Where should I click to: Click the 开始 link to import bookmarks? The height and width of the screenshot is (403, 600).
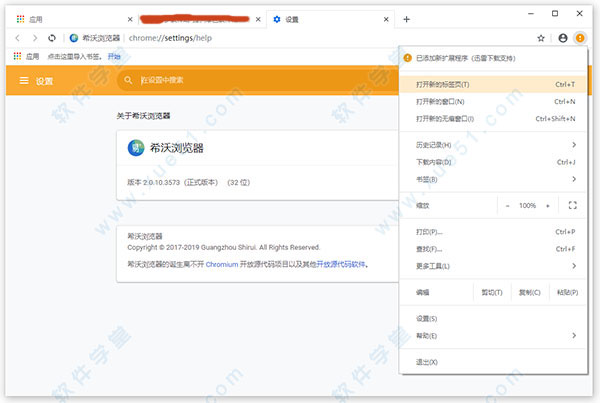point(114,57)
